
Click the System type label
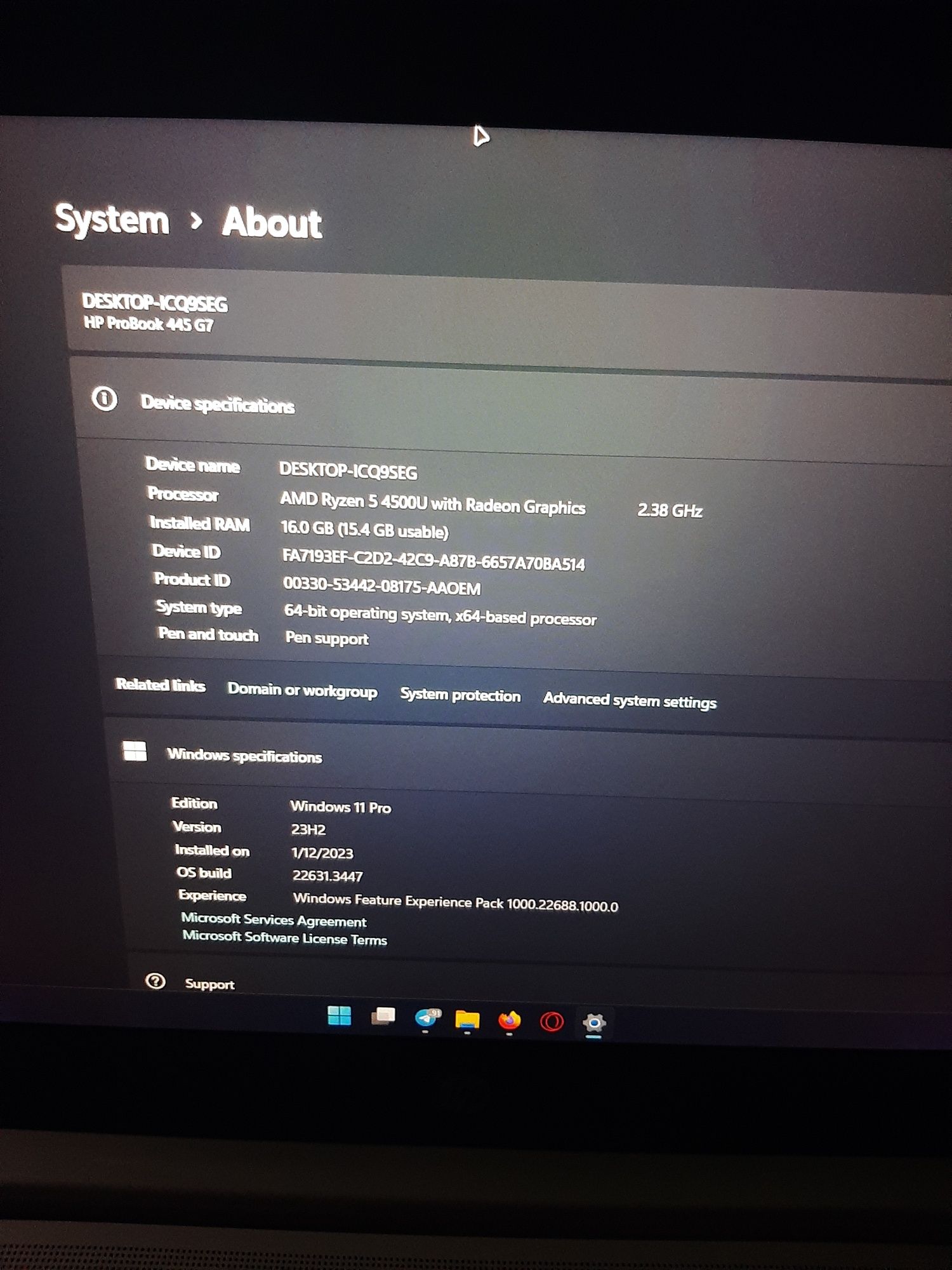[x=199, y=608]
